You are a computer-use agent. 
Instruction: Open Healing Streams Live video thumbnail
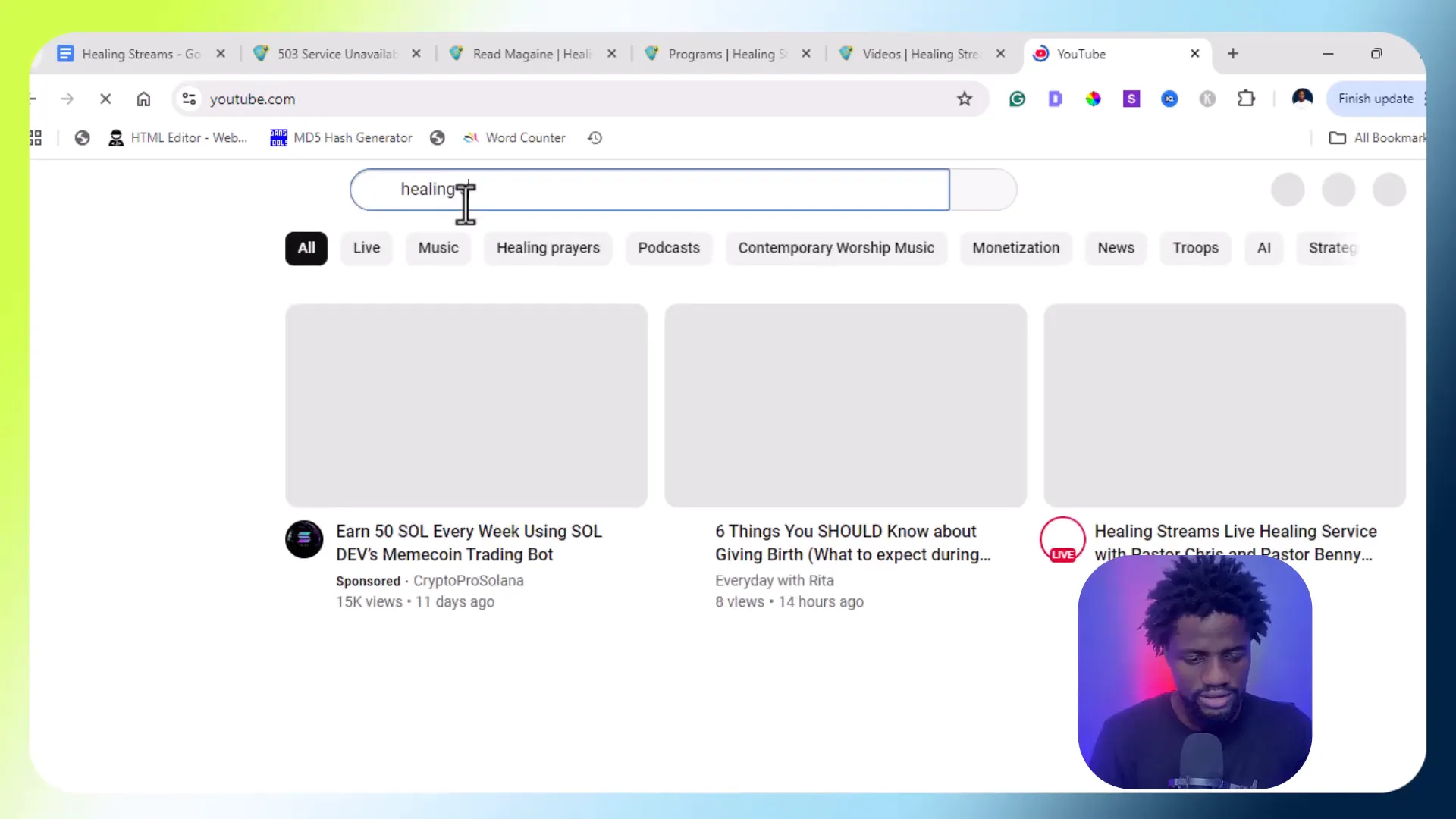[x=1225, y=406]
